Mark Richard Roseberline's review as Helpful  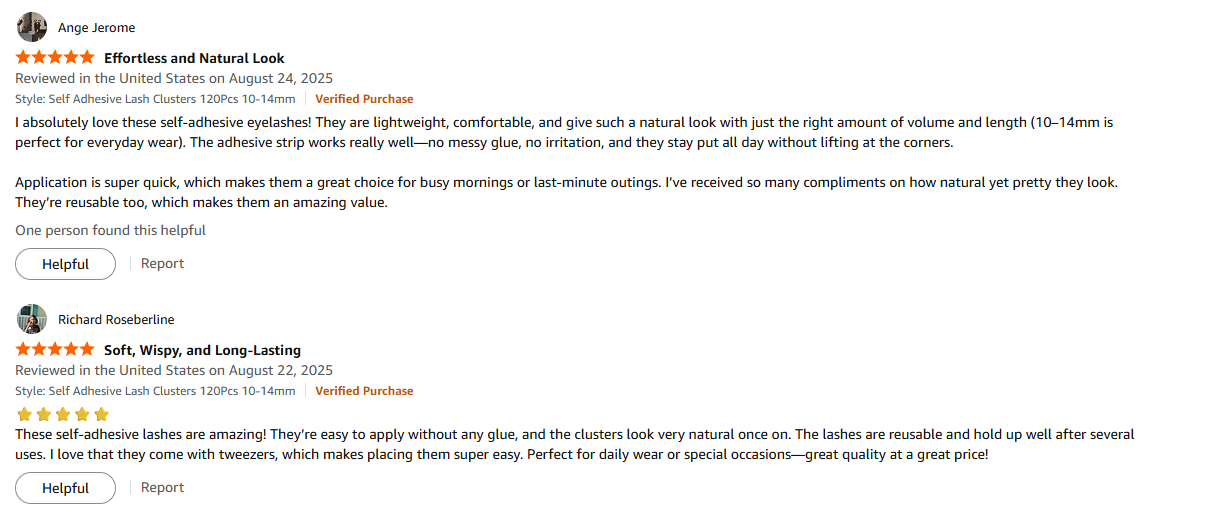65,488
